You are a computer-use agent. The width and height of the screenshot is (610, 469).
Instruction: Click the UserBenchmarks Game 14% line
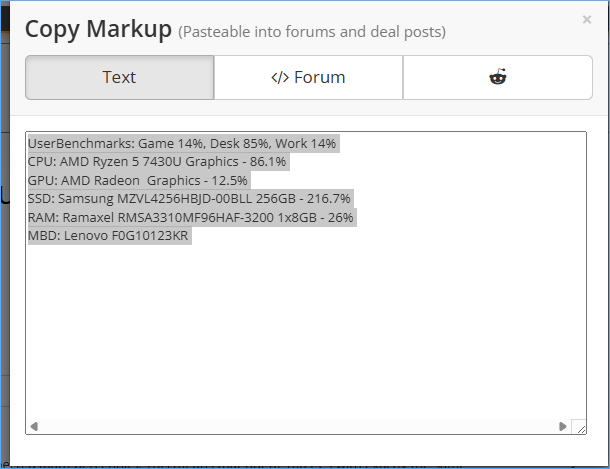(182, 144)
